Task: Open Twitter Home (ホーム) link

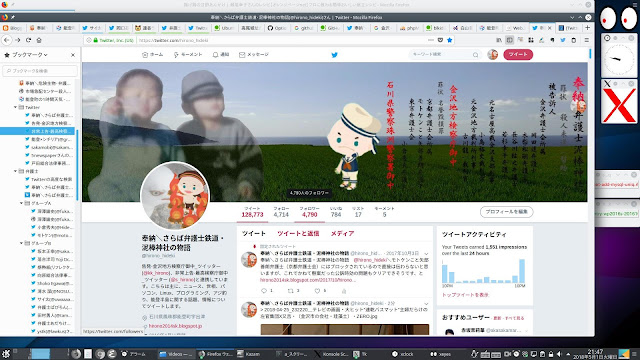Action: coord(152,54)
